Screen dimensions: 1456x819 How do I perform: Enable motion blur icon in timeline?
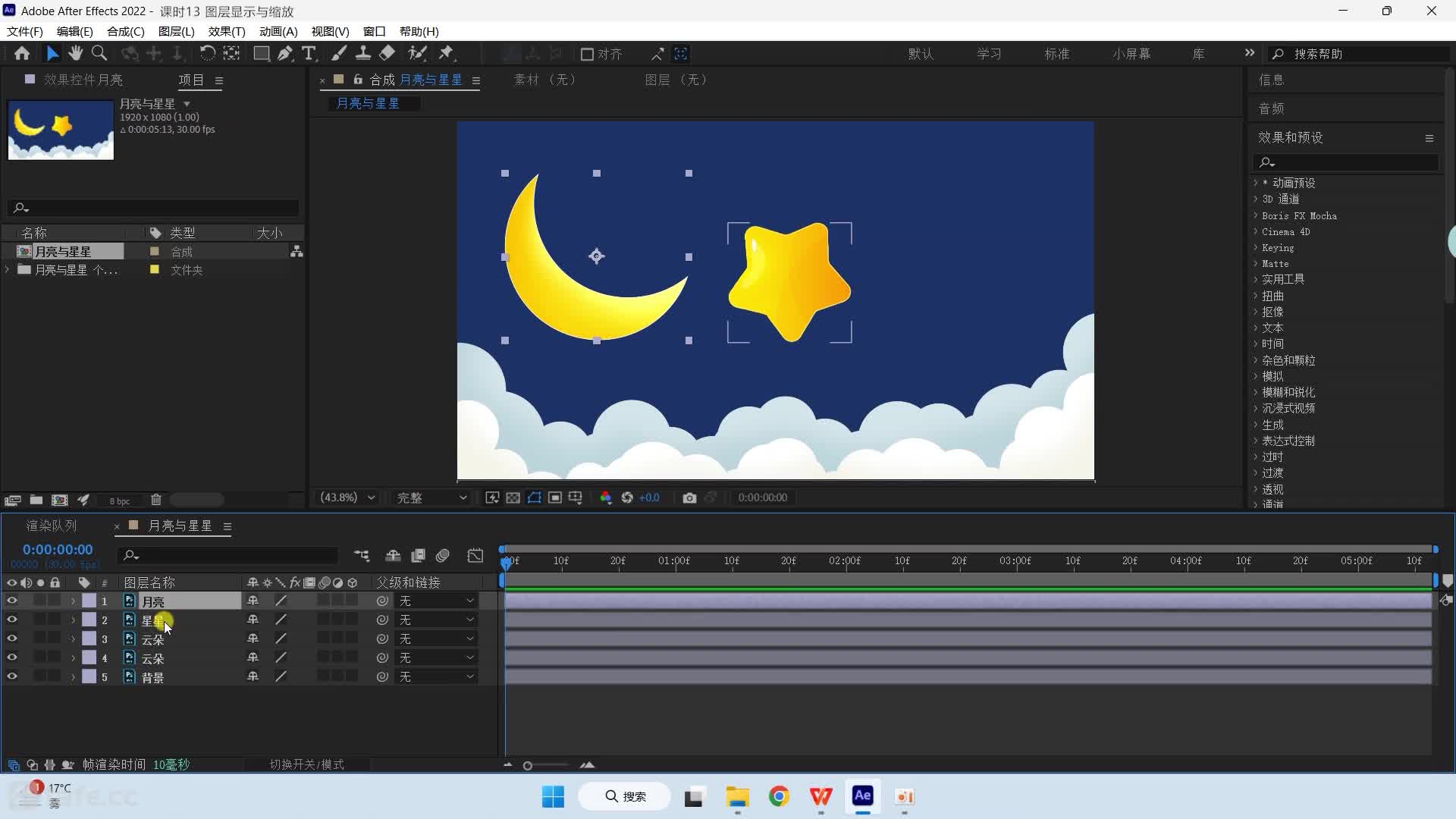click(x=443, y=556)
